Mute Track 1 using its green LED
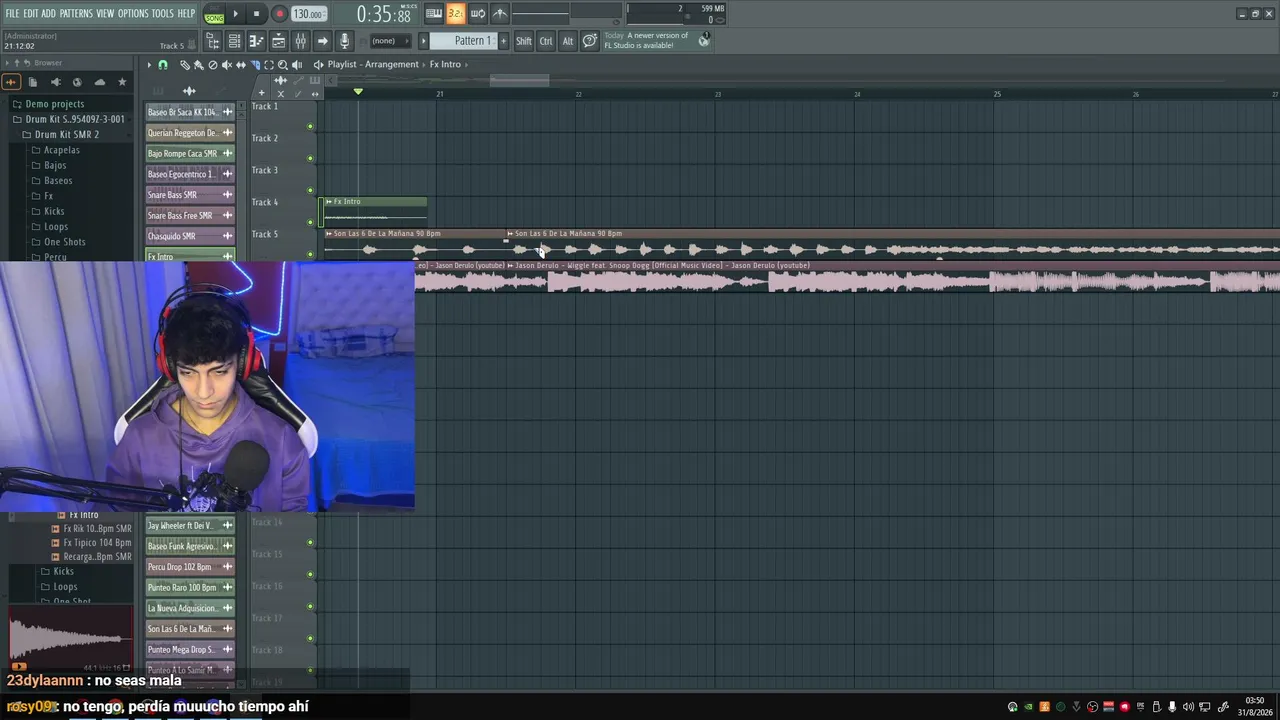The height and width of the screenshot is (720, 1280). click(x=310, y=126)
